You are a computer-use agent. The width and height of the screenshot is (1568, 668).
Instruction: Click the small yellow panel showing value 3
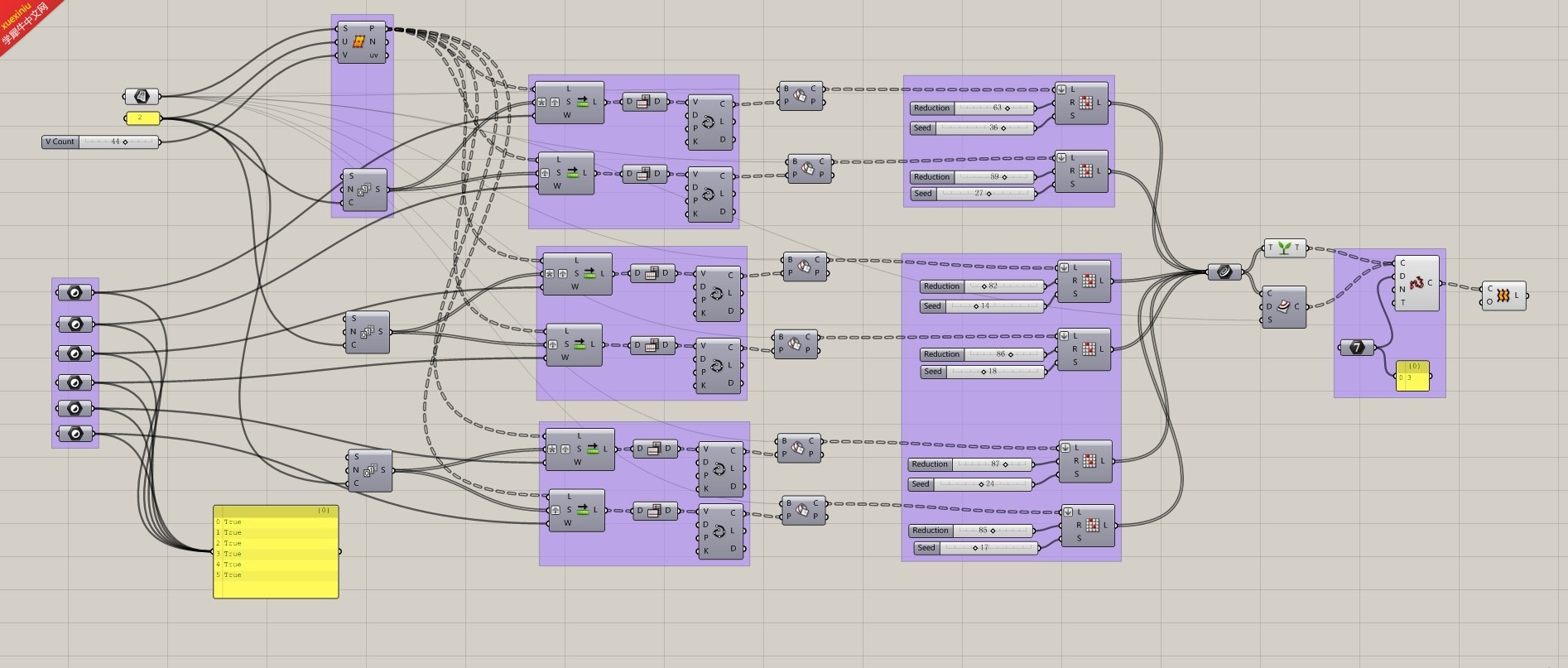pyautogui.click(x=1412, y=376)
